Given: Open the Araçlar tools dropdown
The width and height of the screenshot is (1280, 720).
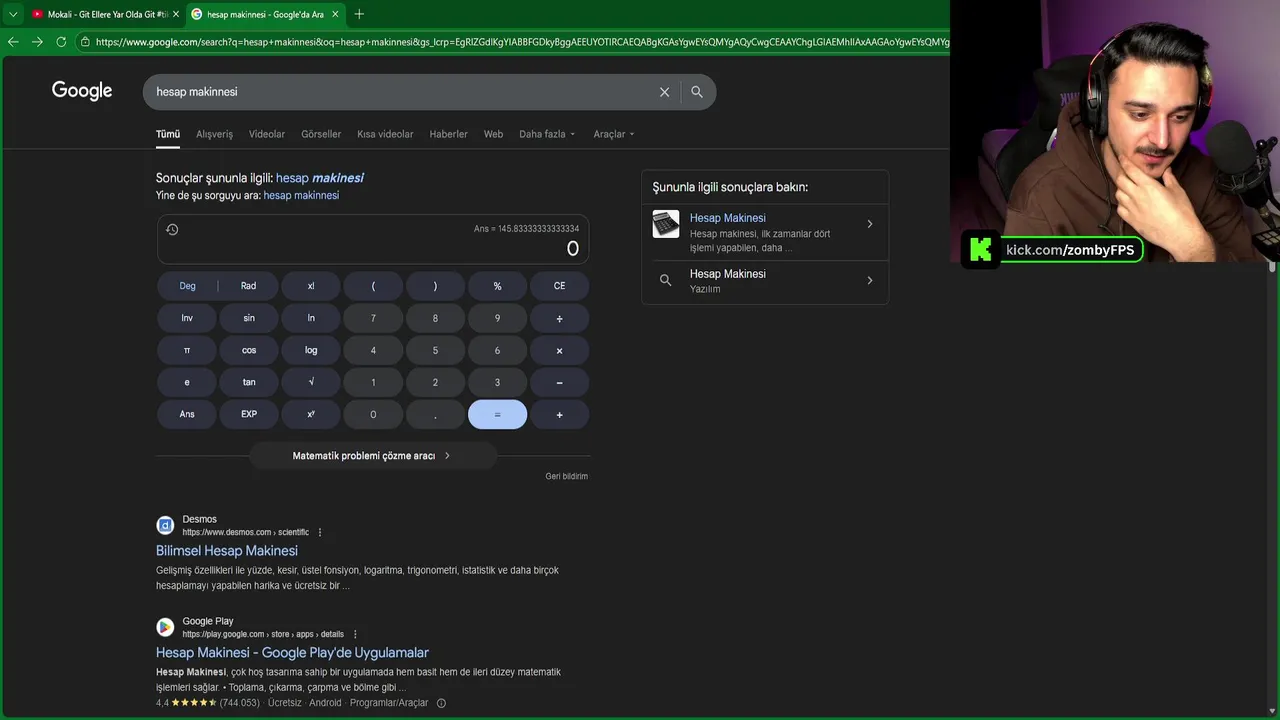Looking at the screenshot, I should point(614,134).
